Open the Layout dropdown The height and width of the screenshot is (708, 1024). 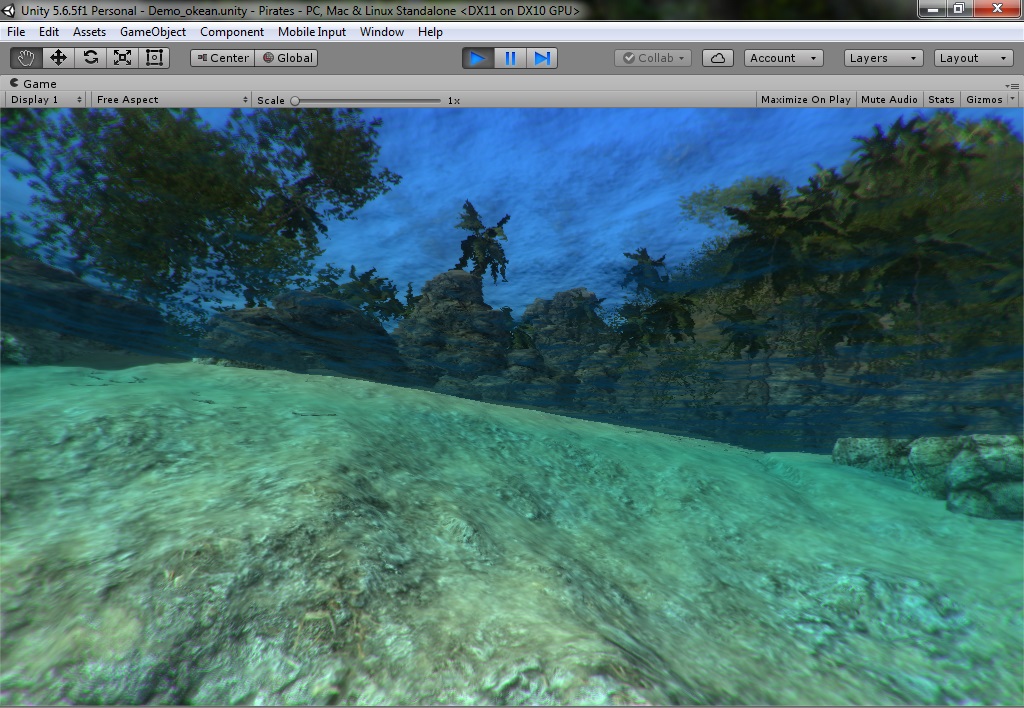(974, 58)
